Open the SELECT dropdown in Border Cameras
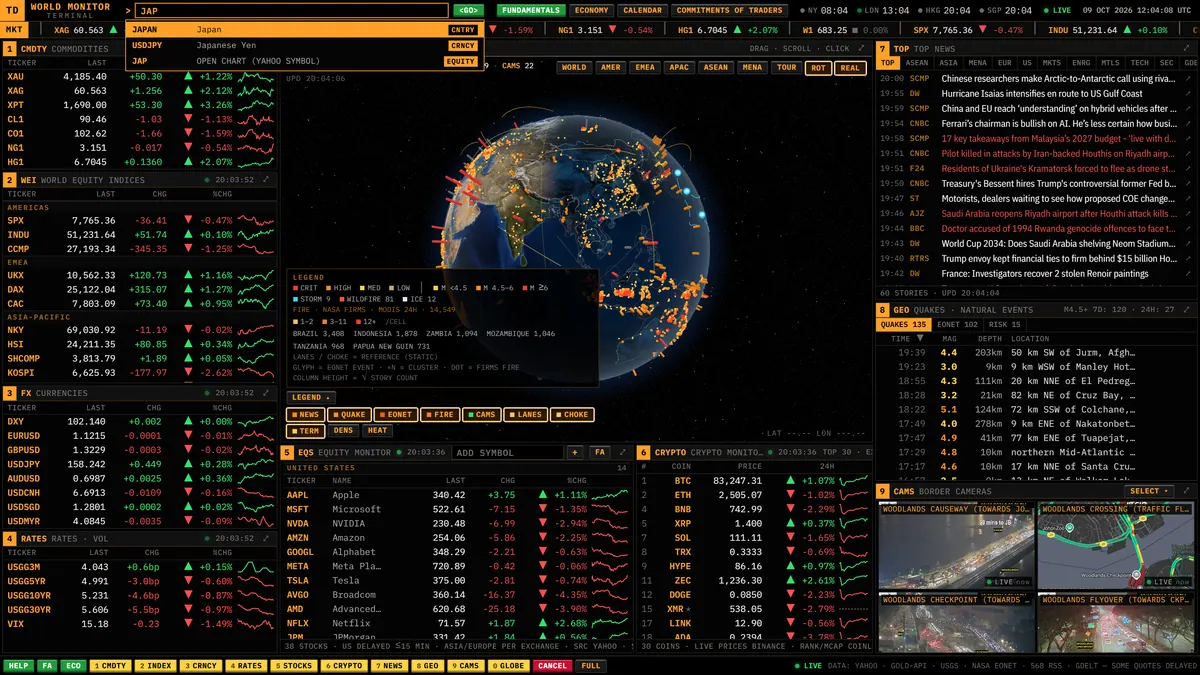Image resolution: width=1200 pixels, height=675 pixels. [1148, 491]
